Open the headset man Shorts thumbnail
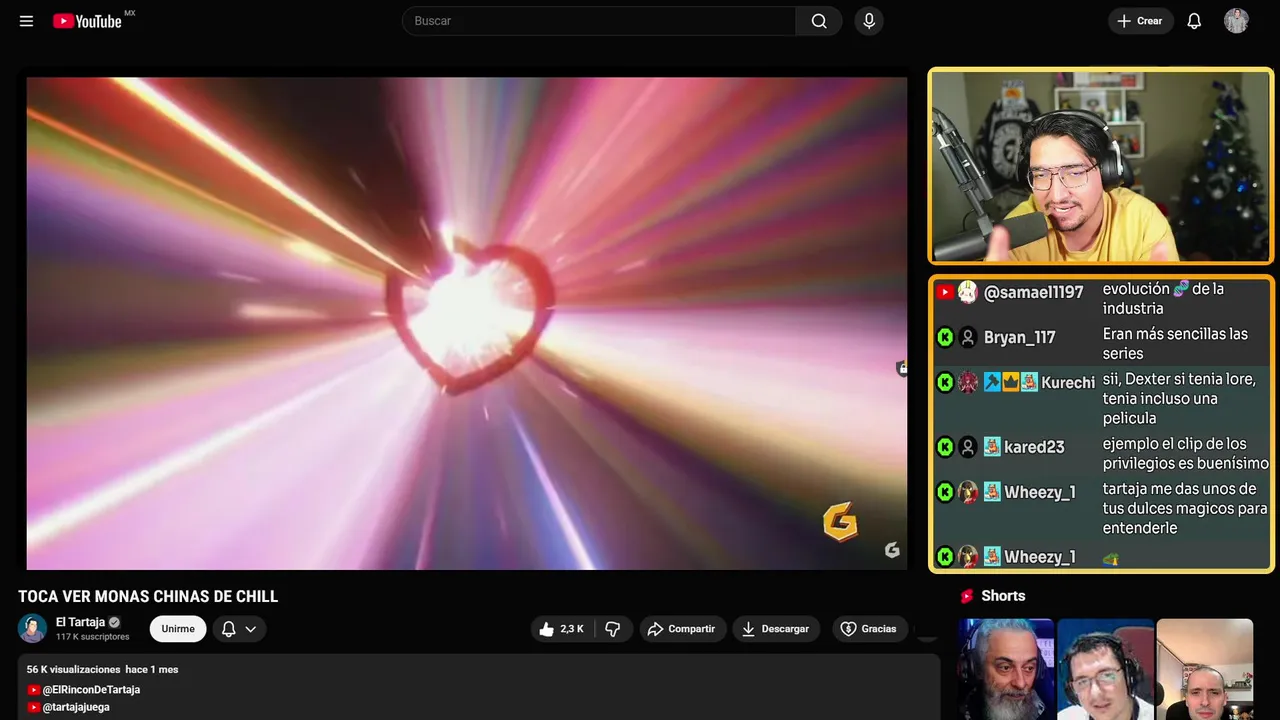This screenshot has height=720, width=1280. (1105, 669)
